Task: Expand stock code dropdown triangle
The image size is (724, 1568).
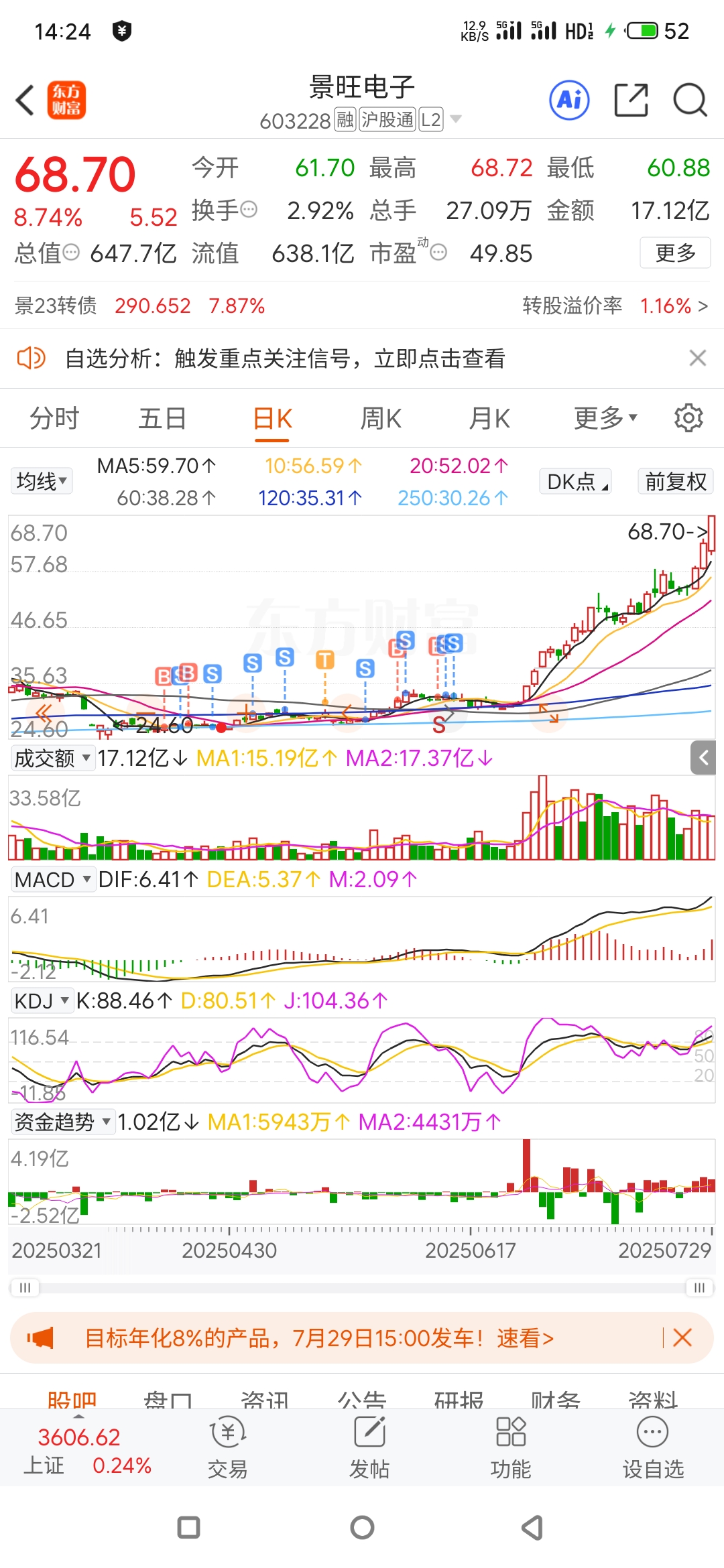Action: (x=456, y=119)
